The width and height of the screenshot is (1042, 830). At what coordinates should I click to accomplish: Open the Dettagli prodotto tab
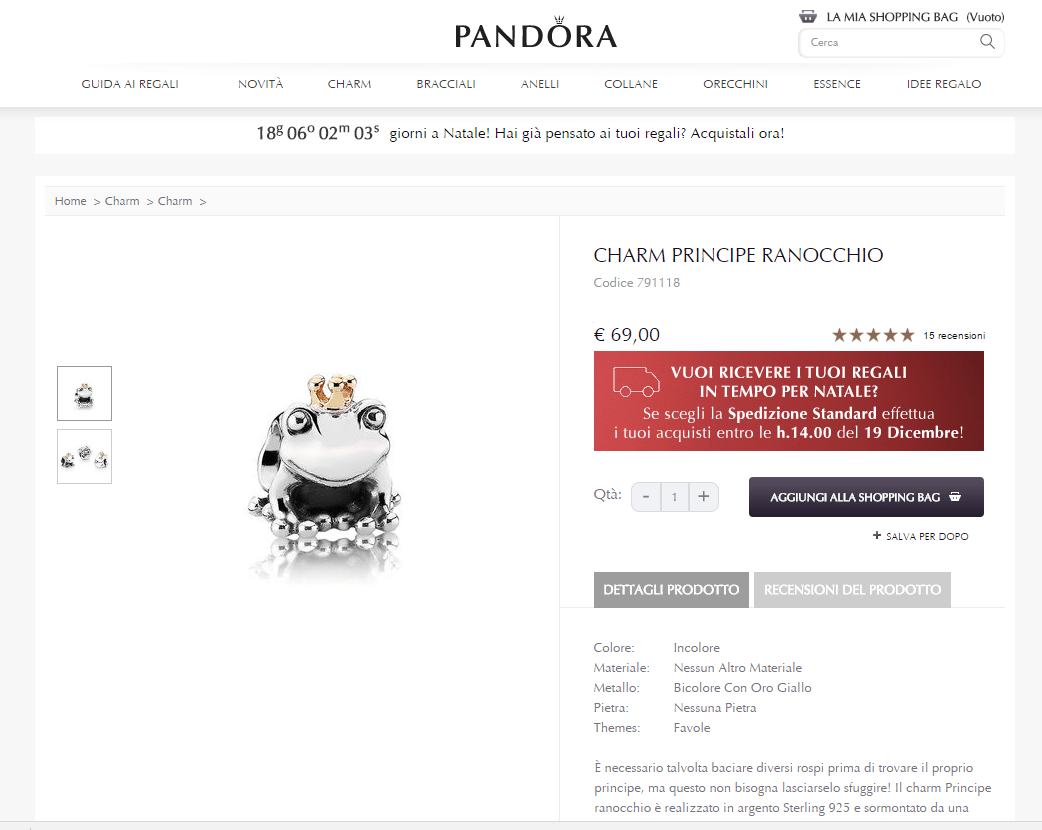coord(671,589)
